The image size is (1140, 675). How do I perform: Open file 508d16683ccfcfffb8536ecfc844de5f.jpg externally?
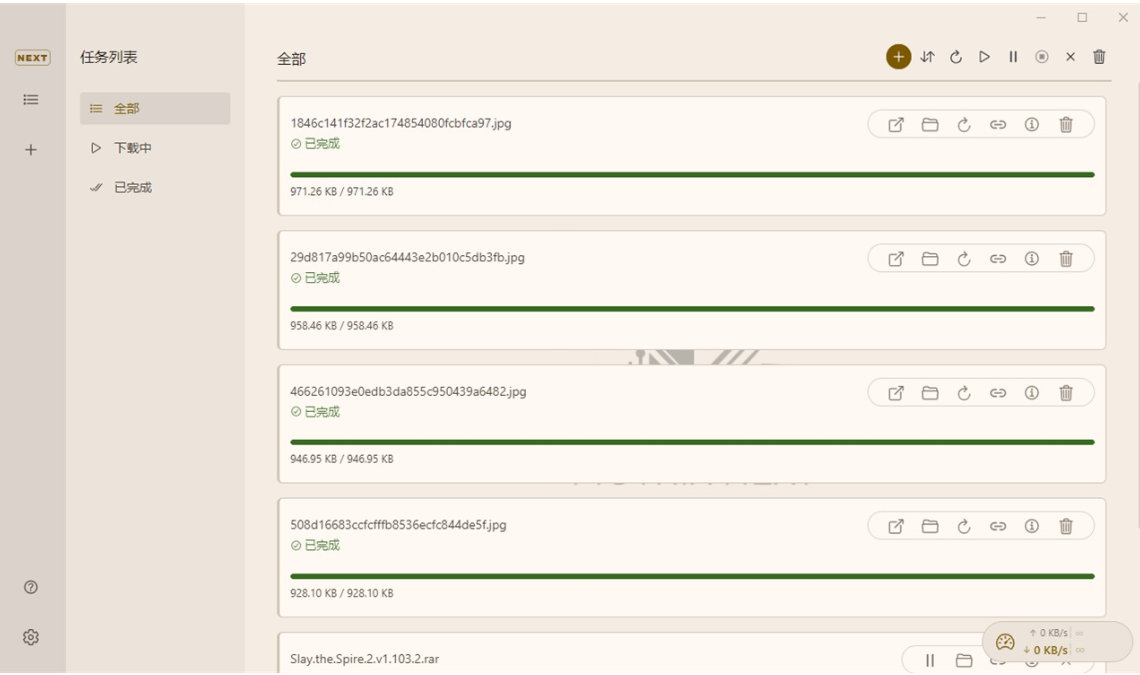point(896,526)
